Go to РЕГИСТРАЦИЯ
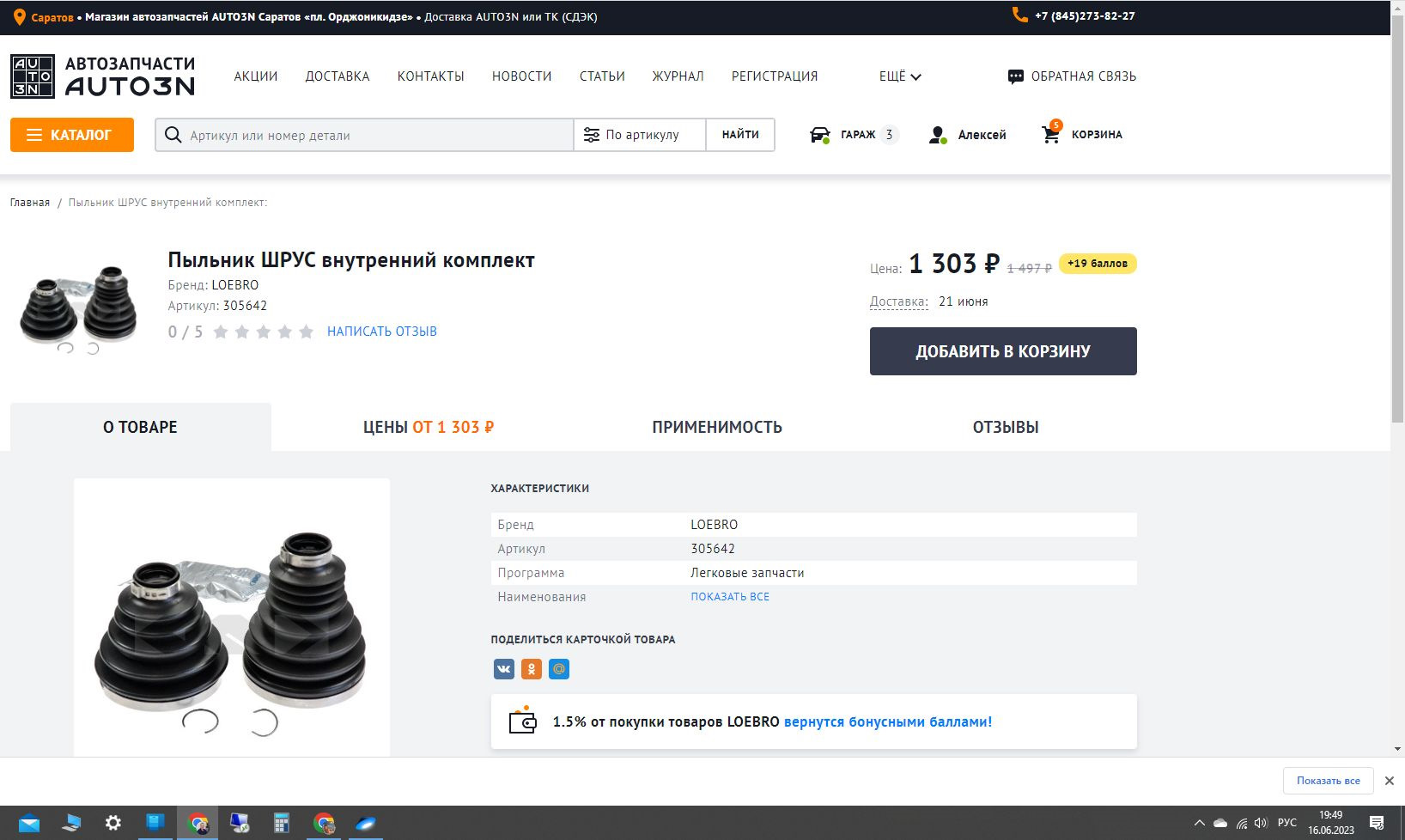 point(775,76)
